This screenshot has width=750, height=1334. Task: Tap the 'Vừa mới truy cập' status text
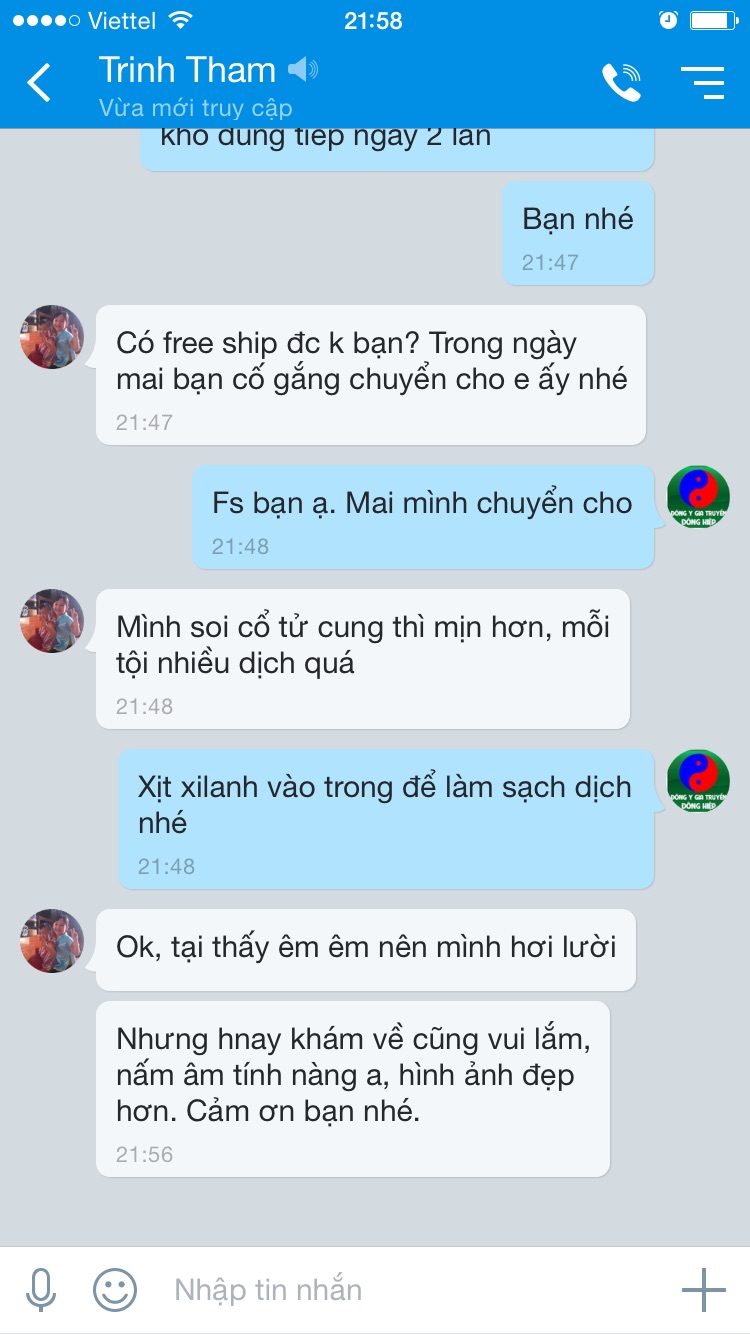click(x=195, y=108)
